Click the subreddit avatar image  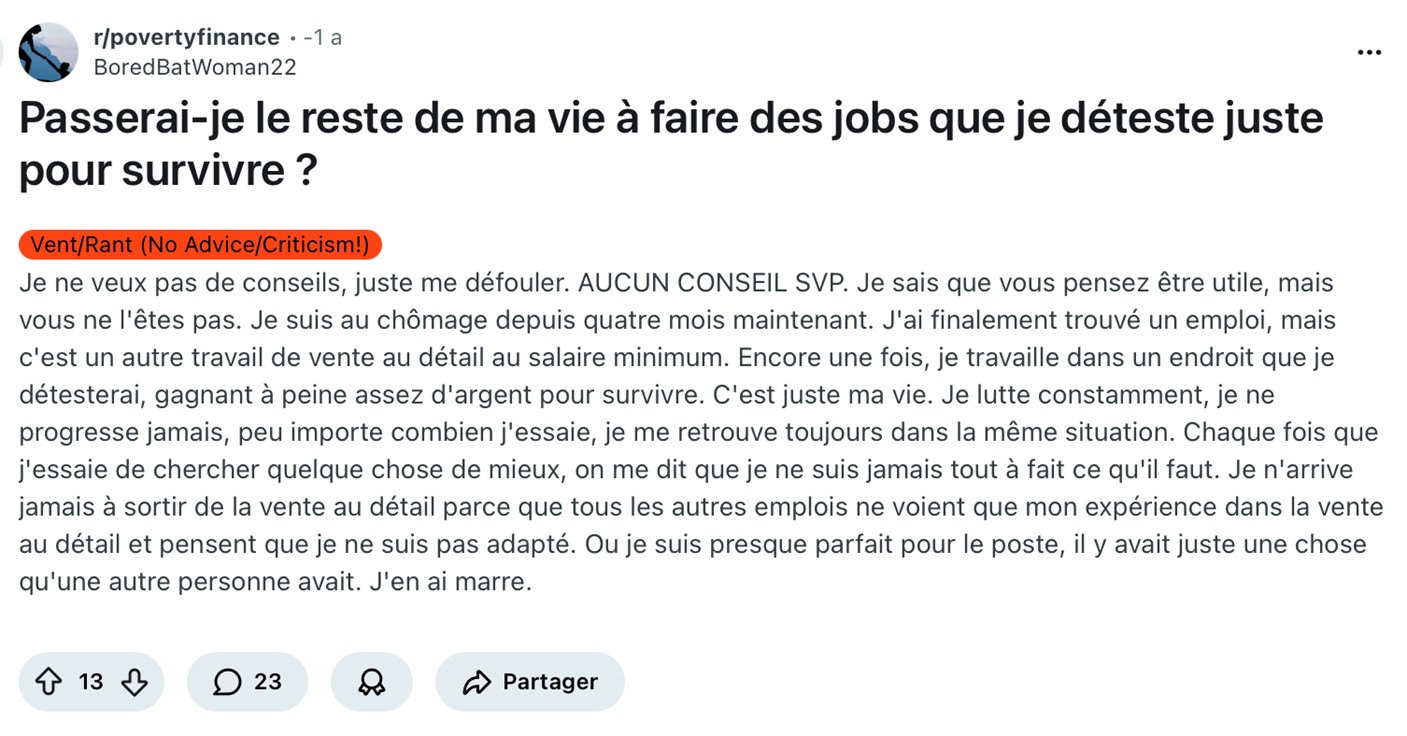pos(48,52)
